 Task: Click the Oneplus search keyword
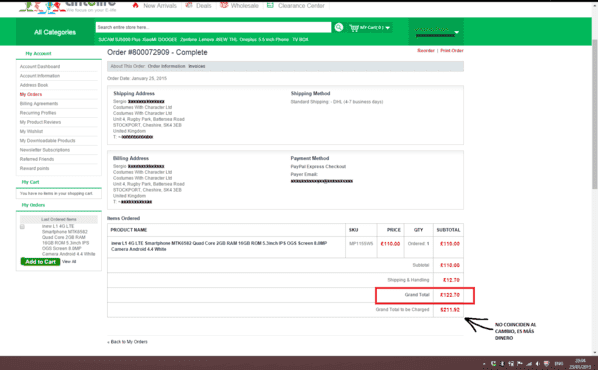248,40
